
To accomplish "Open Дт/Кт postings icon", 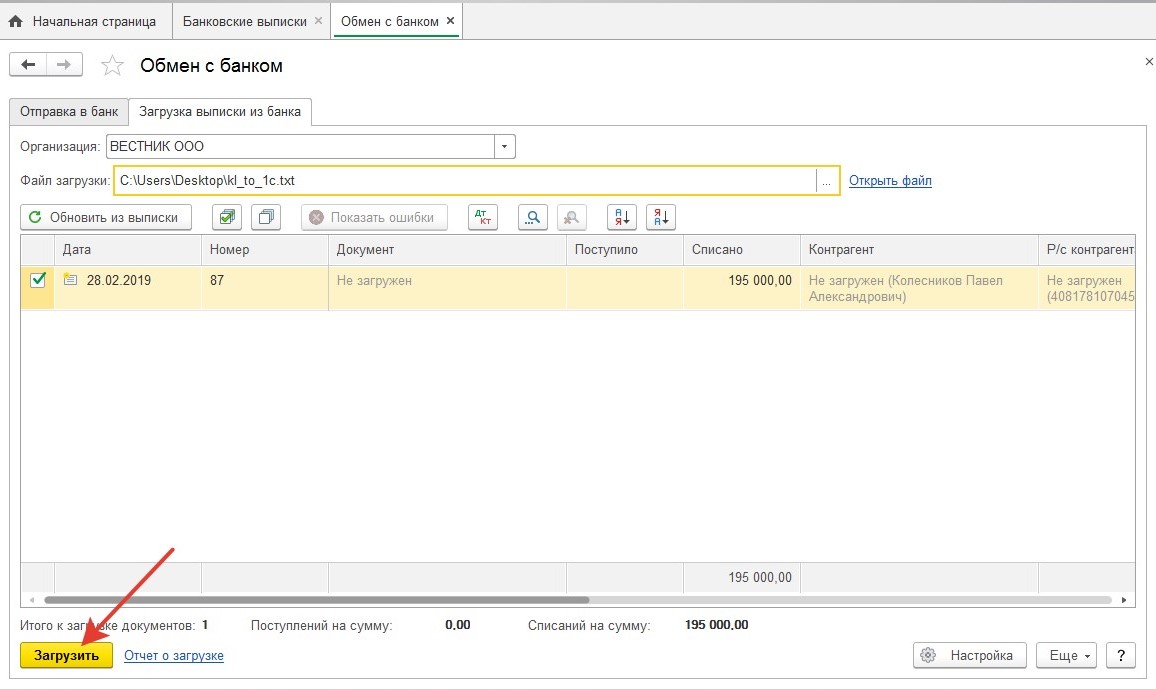I will click(483, 217).
